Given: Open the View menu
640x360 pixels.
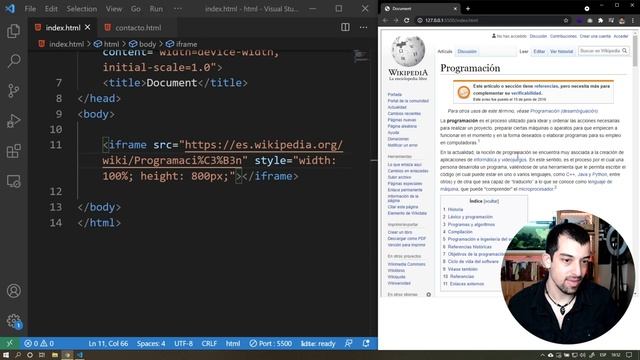Looking at the screenshot, I should point(113,9).
